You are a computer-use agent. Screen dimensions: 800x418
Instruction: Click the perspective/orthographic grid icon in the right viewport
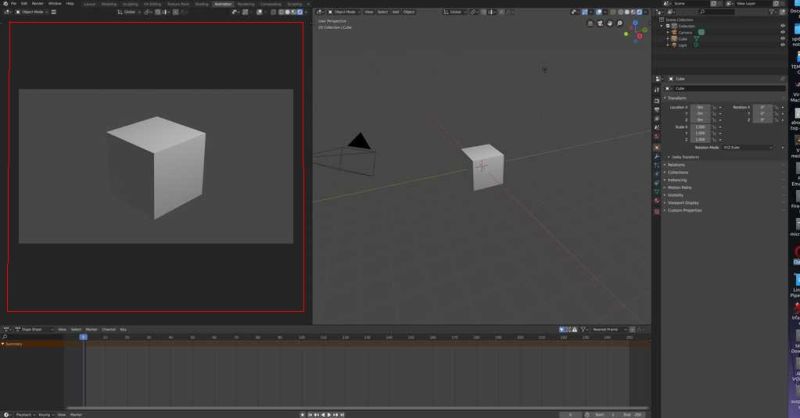coord(590,23)
